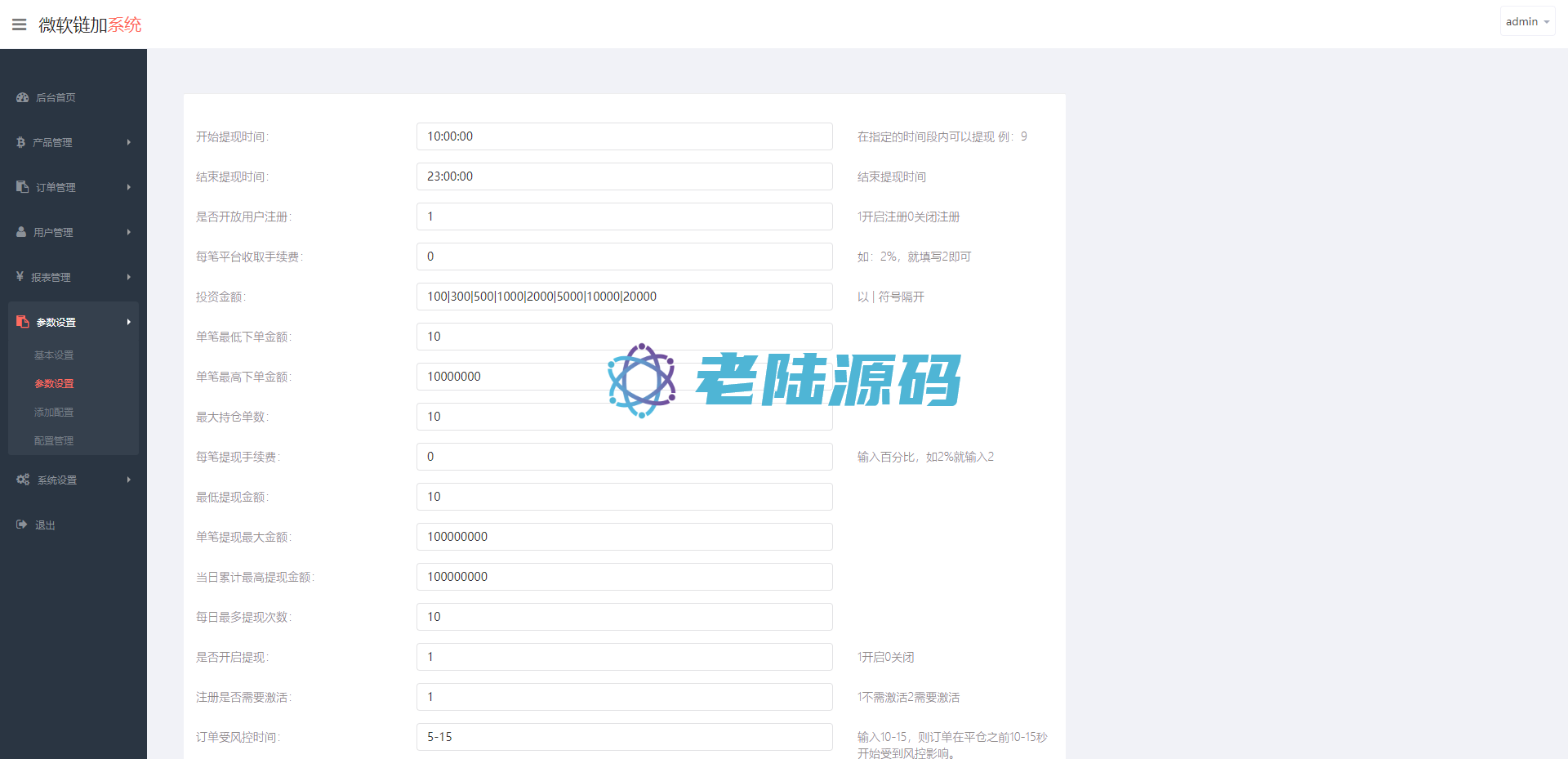Viewport: 1568px width, 759px height.
Task: Open the 基本设置 submenu item
Action: pyautogui.click(x=54, y=355)
